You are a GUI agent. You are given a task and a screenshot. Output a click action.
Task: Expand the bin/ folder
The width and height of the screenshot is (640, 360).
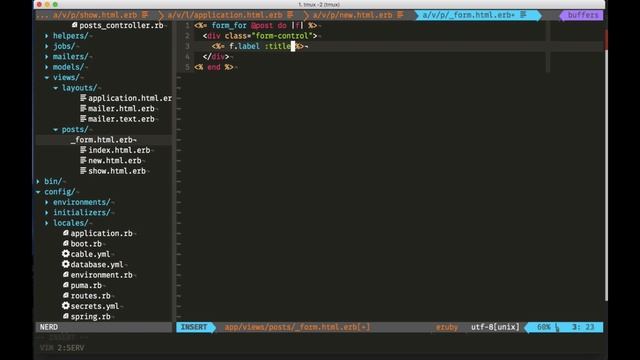[x=38, y=181]
